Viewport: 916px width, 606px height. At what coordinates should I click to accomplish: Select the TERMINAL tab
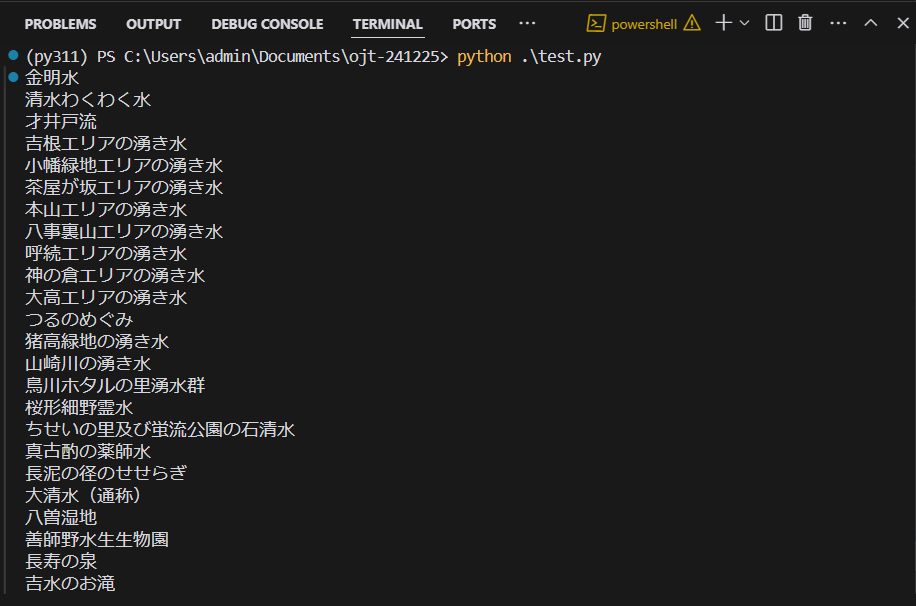point(387,24)
